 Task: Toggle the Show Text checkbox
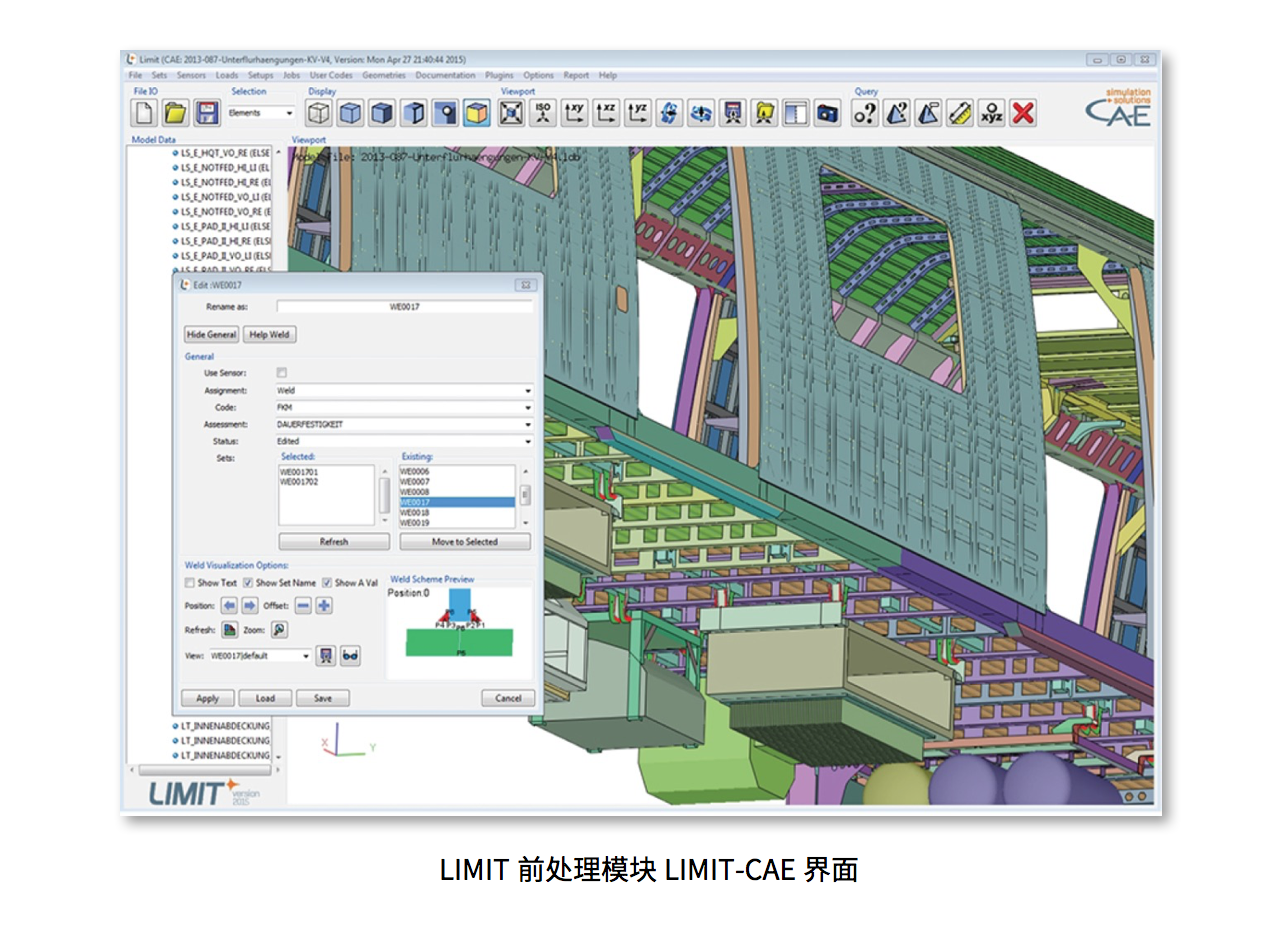(x=190, y=582)
